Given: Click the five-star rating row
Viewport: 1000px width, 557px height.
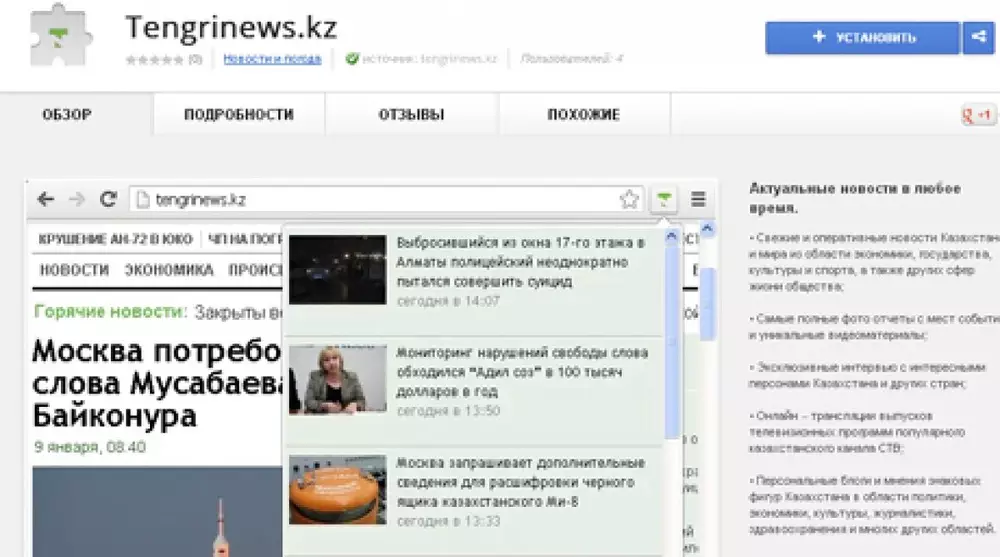Looking at the screenshot, I should [155, 59].
